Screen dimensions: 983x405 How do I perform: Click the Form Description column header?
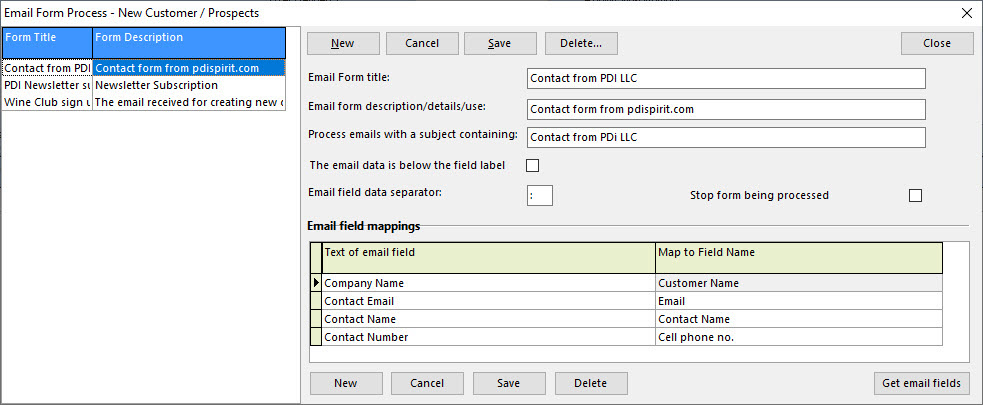pyautogui.click(x=188, y=38)
